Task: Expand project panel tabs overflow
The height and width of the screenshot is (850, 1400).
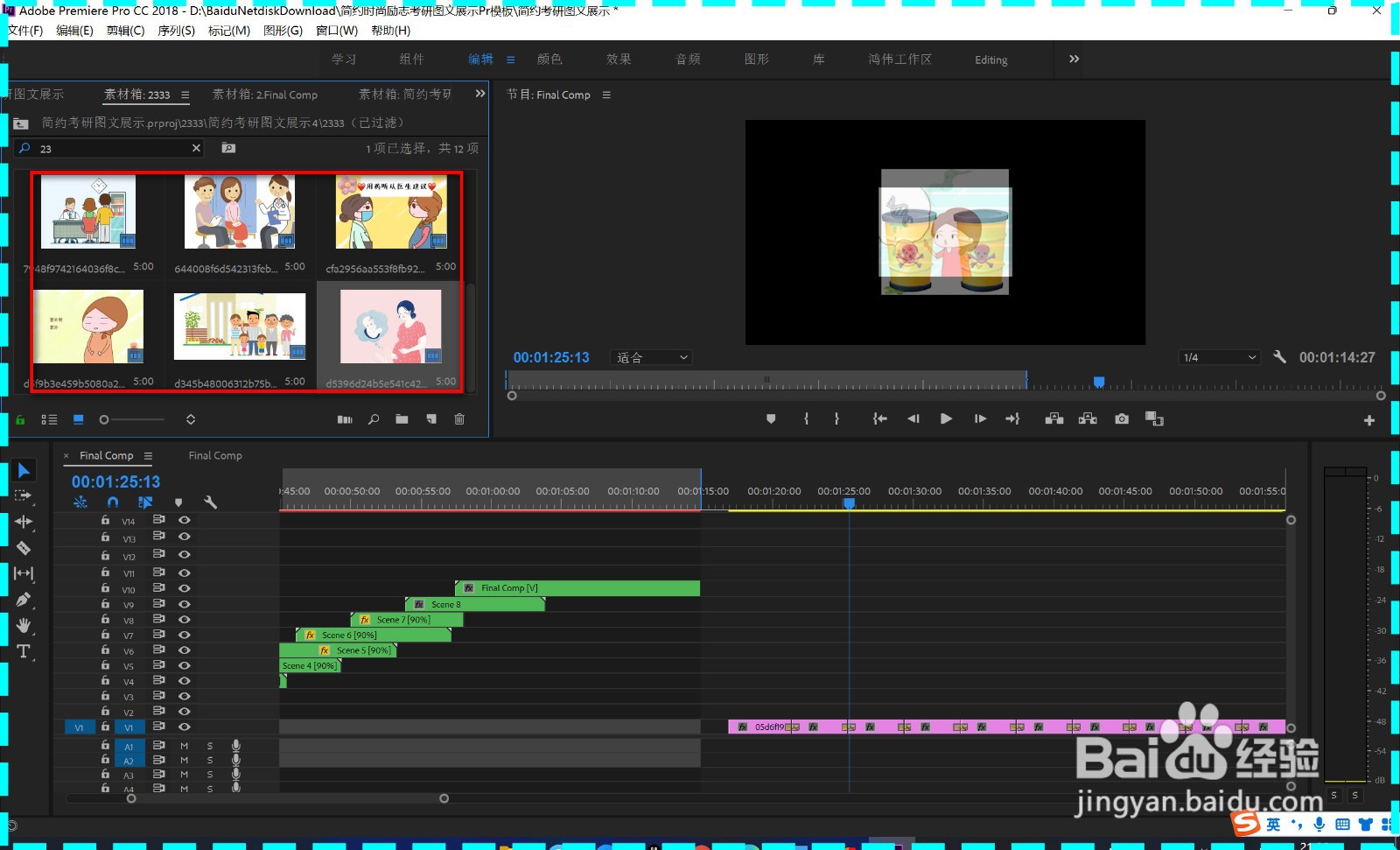Action: (479, 94)
